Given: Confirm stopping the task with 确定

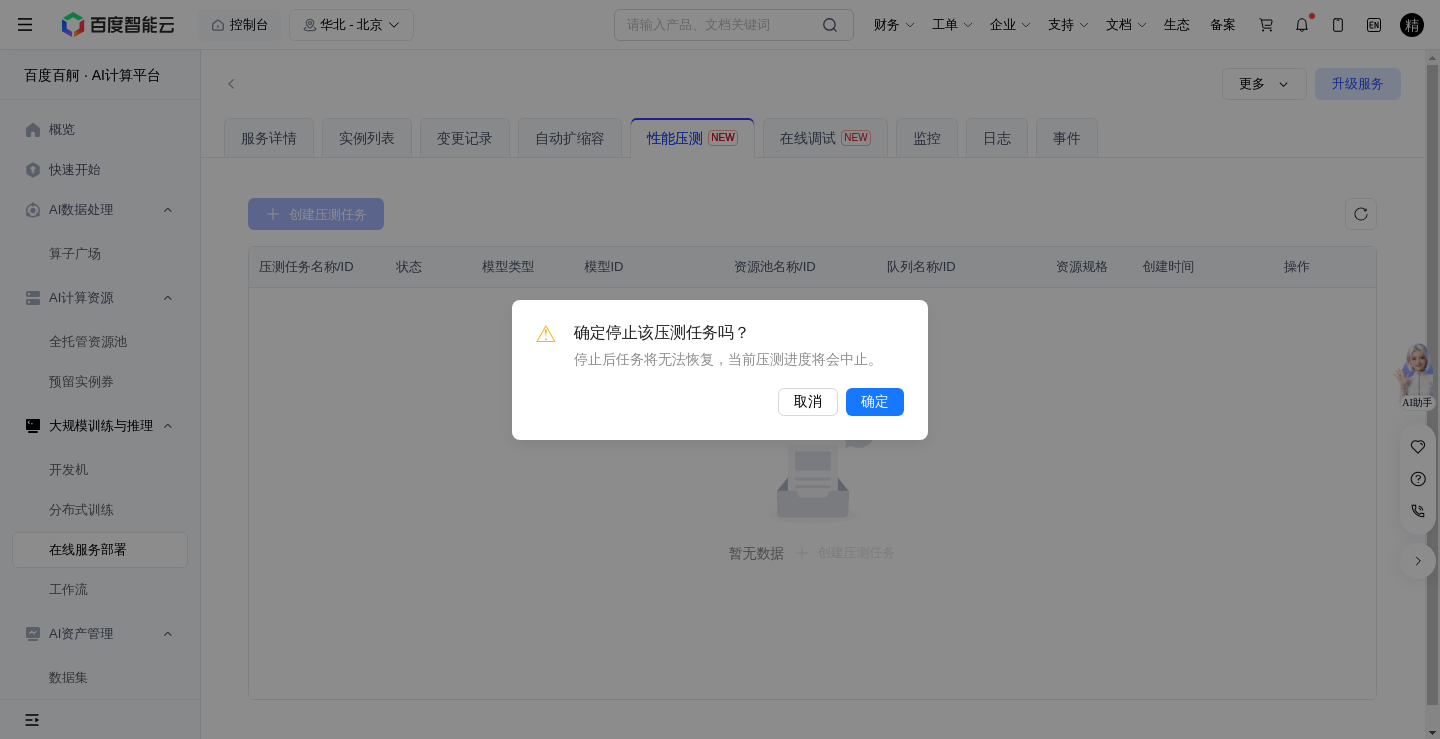Looking at the screenshot, I should coord(875,402).
